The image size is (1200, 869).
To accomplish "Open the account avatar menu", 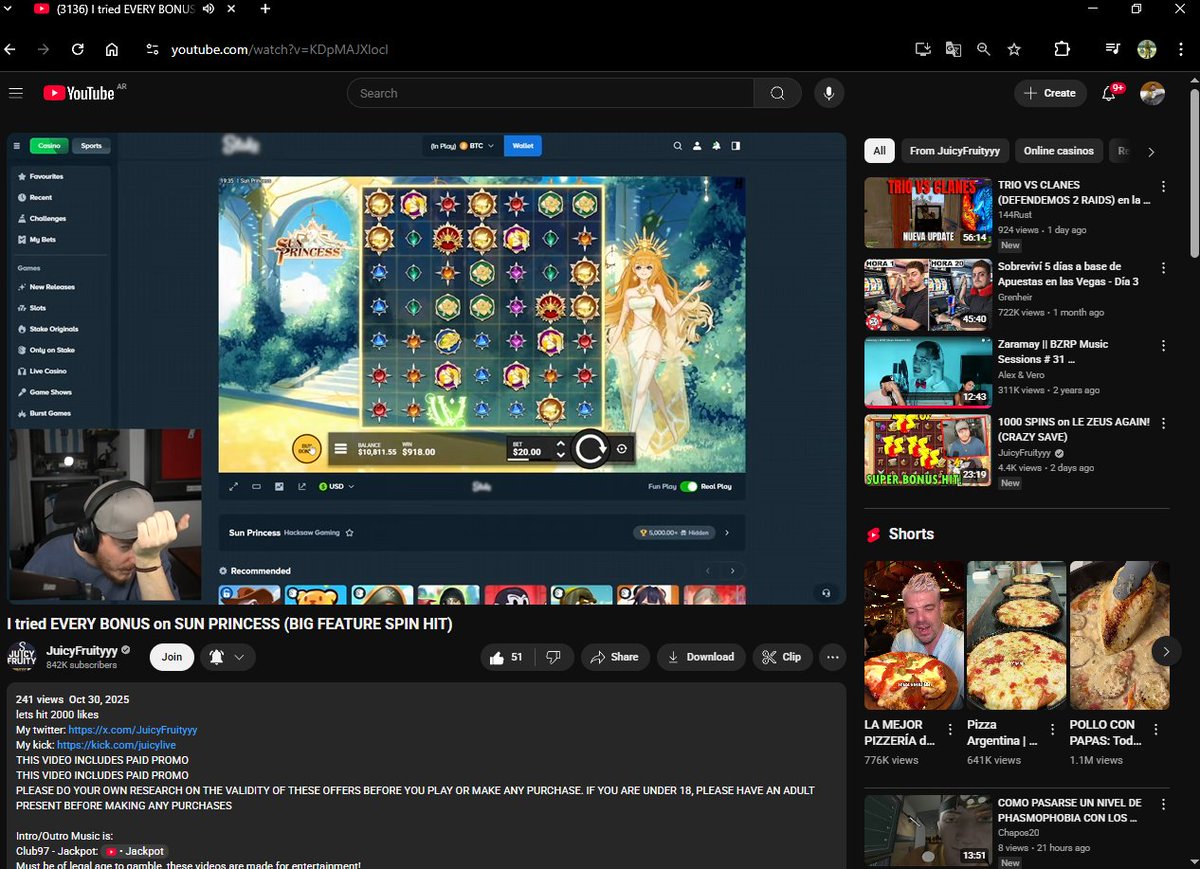I will tap(1152, 93).
